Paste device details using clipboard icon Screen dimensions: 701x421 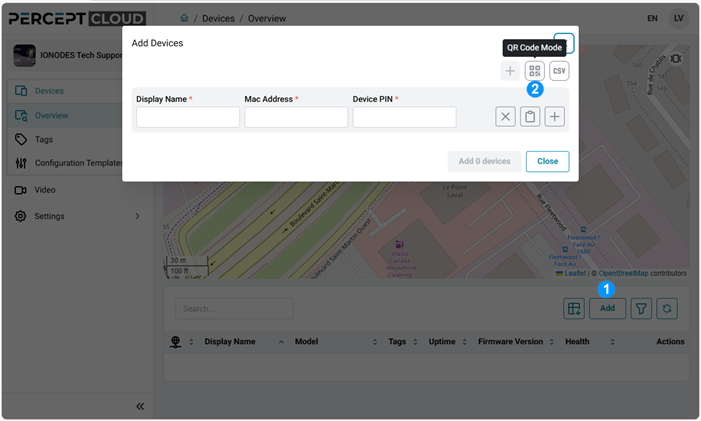coord(530,117)
